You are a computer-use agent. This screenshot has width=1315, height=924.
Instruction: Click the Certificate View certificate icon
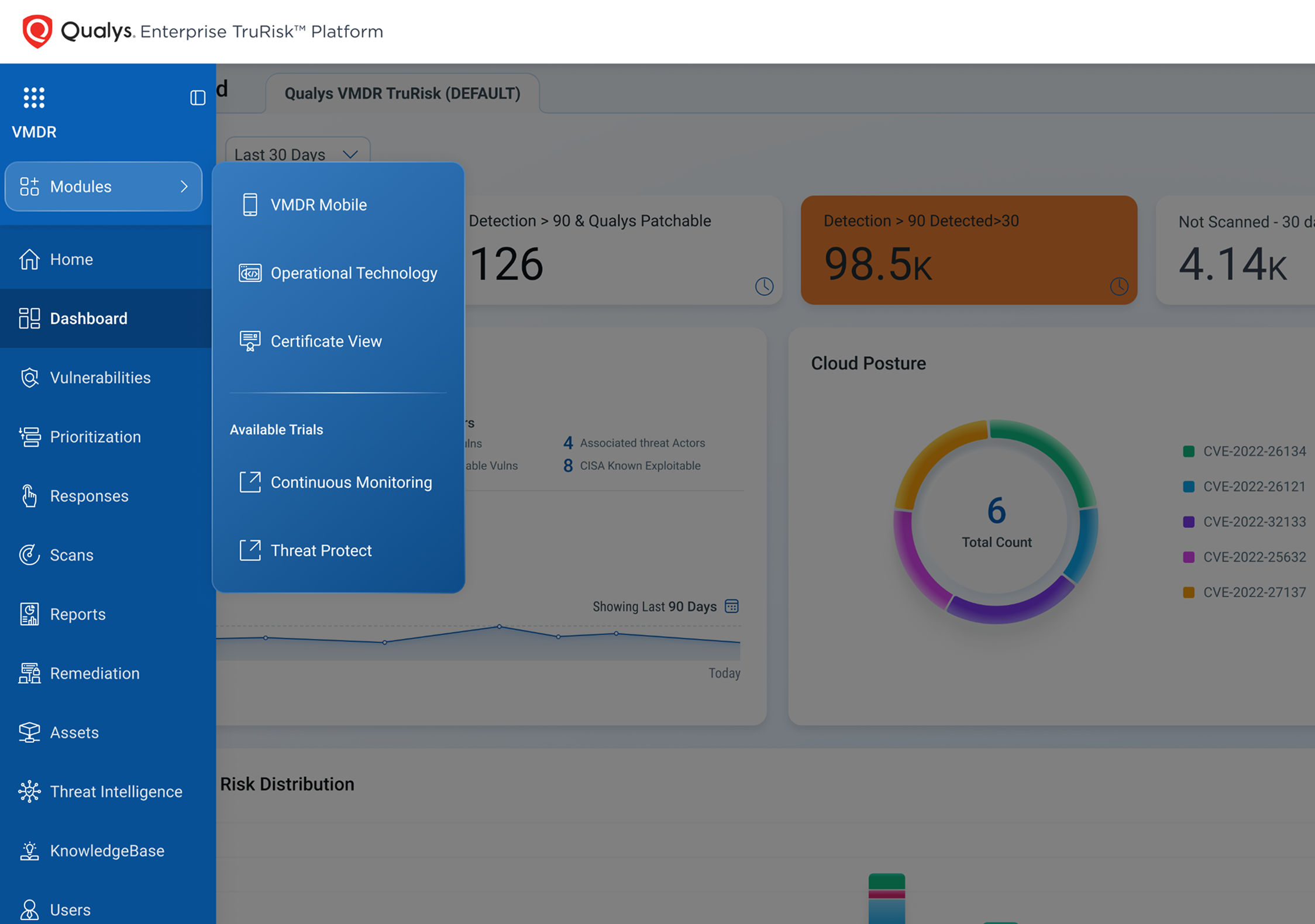pos(250,341)
